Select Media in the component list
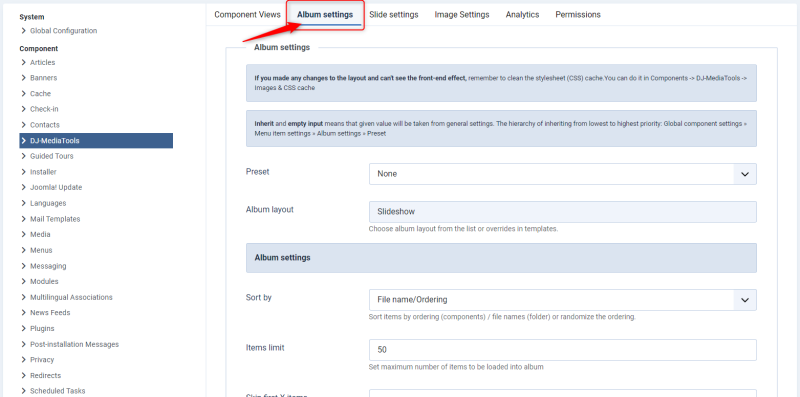Screen dimensions: 800x397 [x=40, y=235]
